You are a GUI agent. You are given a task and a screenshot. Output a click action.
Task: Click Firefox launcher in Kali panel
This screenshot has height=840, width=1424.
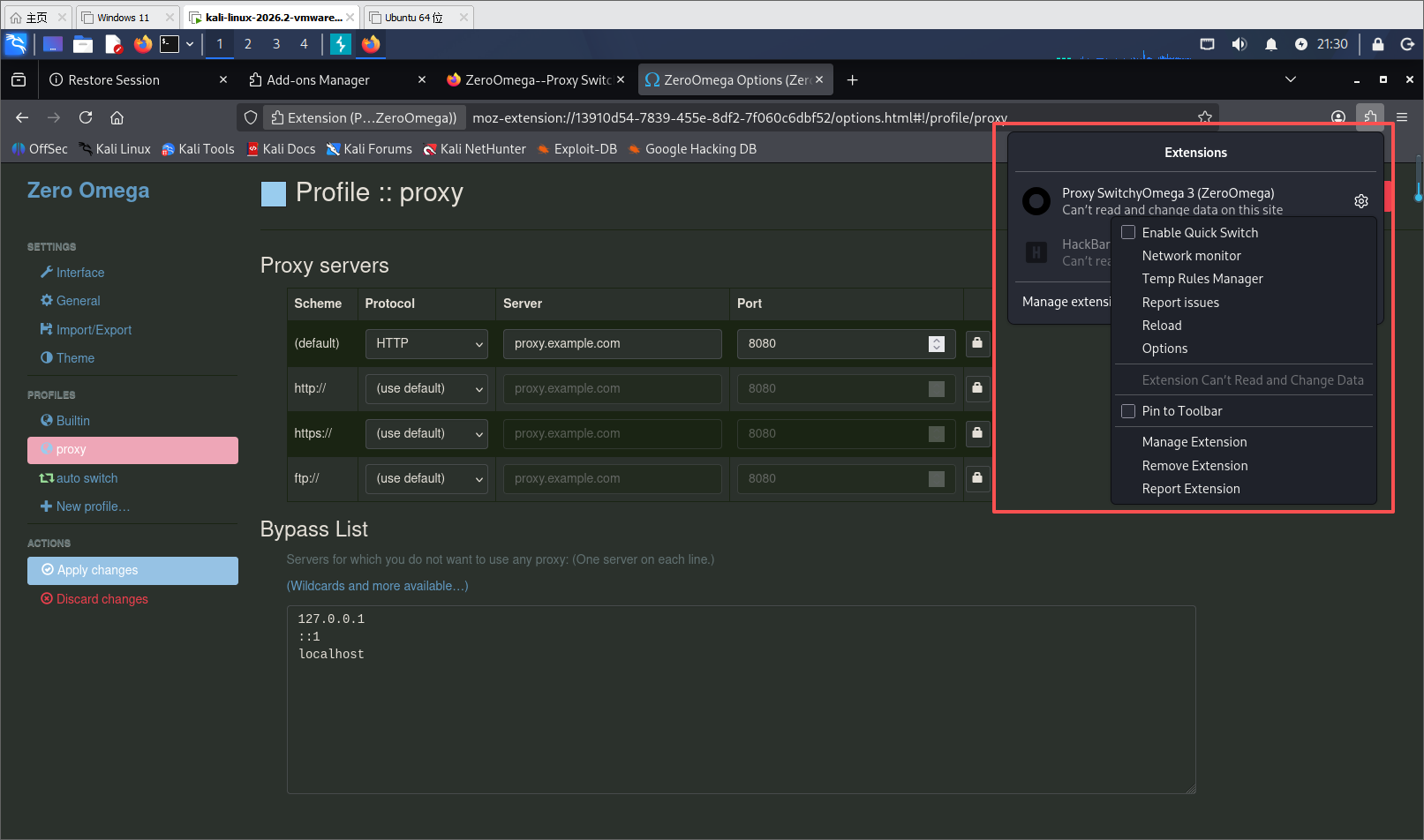142,44
